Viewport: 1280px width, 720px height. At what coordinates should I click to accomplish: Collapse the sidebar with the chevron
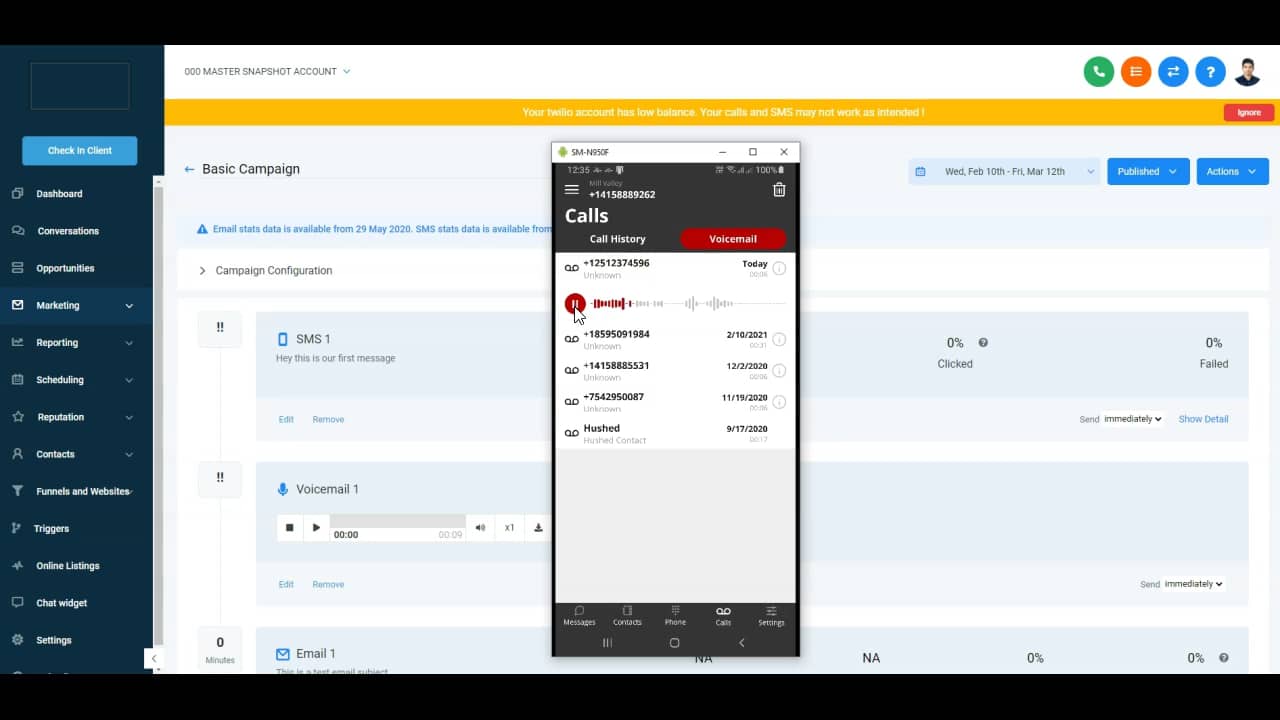point(153,659)
